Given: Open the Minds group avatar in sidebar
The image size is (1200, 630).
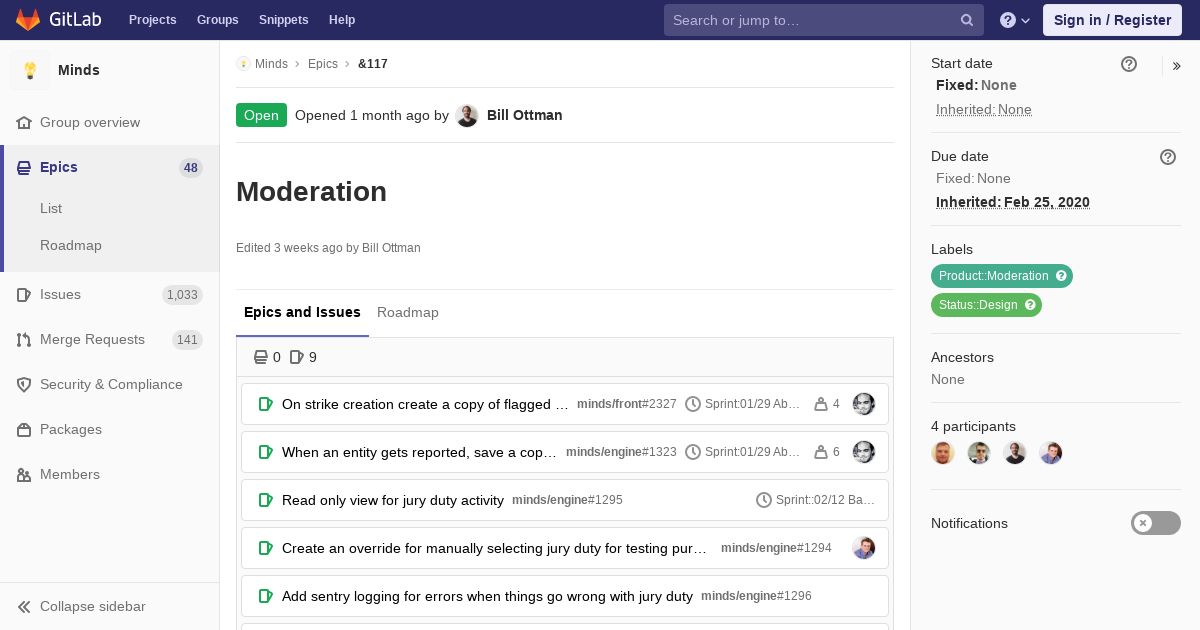Looking at the screenshot, I should tap(30, 70).
